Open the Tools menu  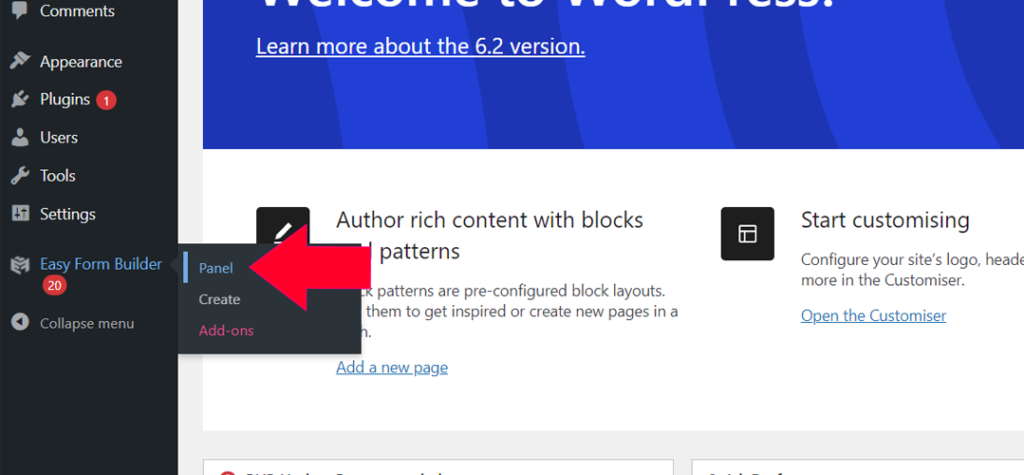(x=57, y=176)
